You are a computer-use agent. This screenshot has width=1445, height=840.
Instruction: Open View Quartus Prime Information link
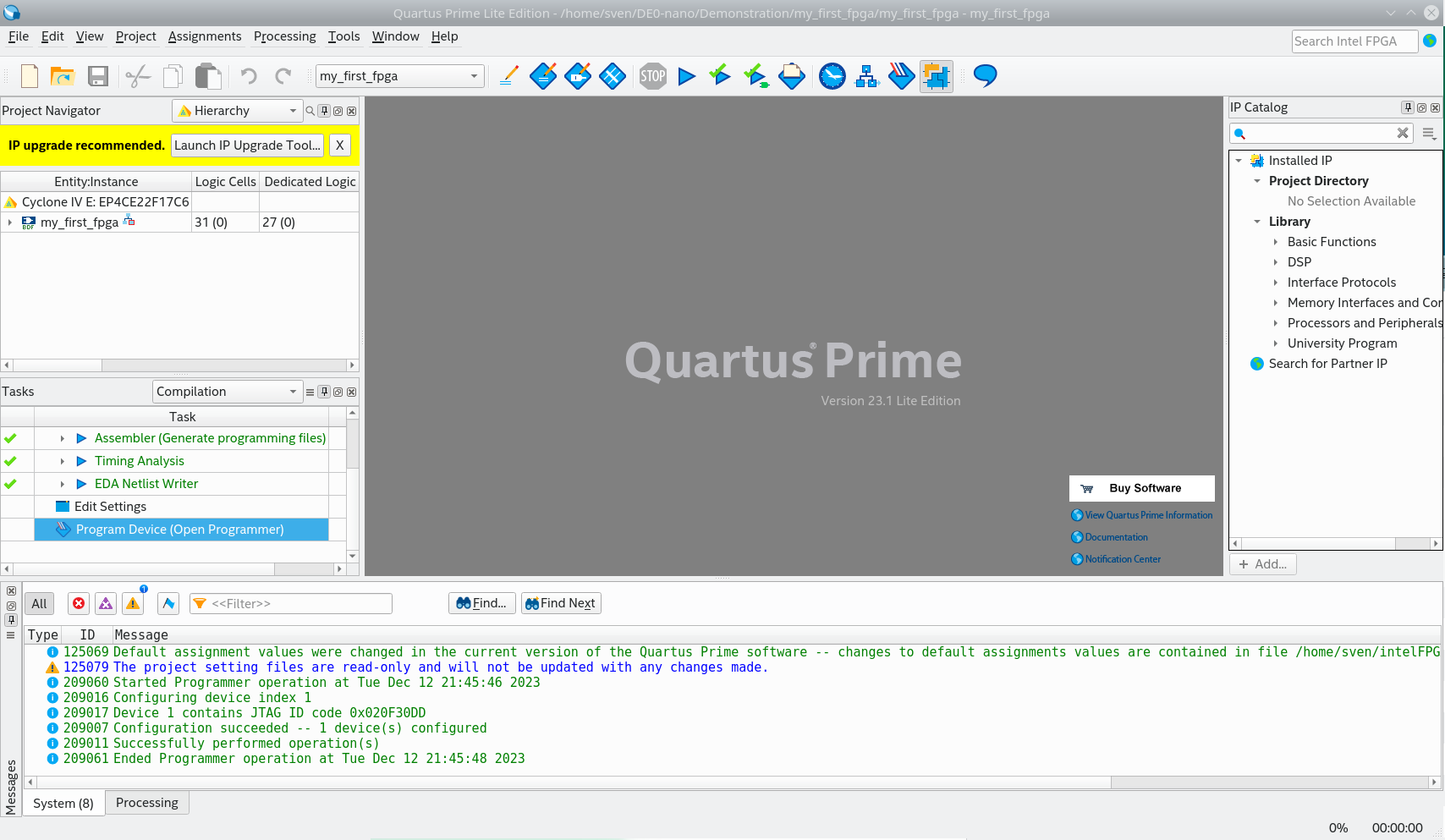(1149, 515)
